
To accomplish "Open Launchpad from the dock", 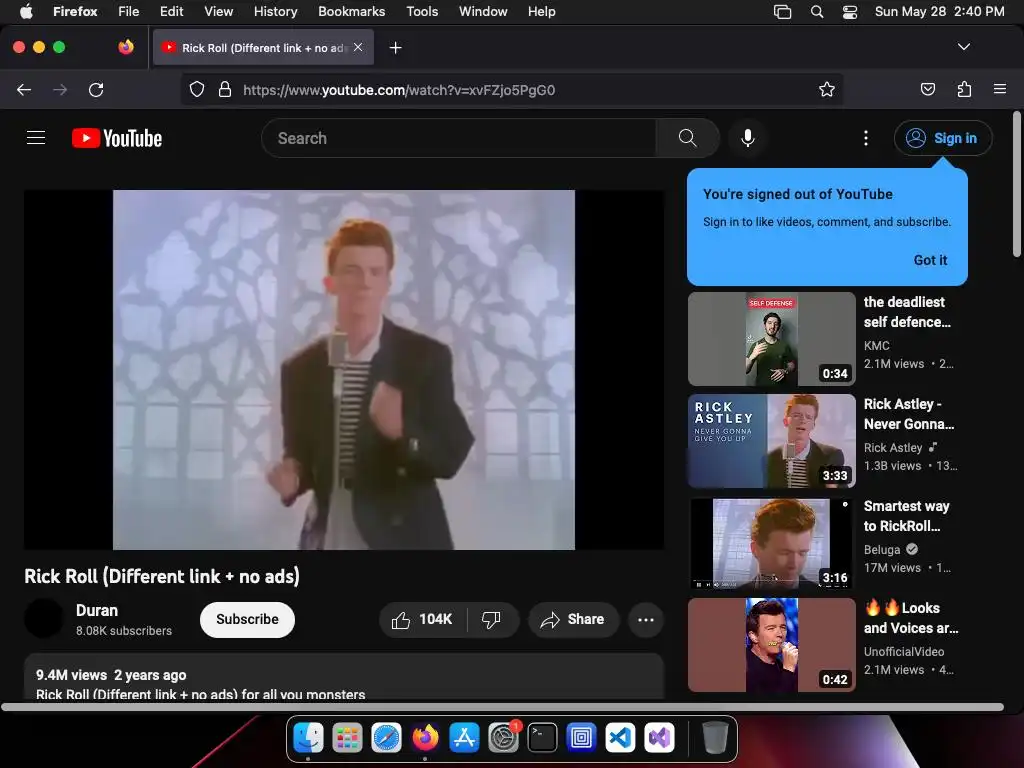I will coord(347,738).
